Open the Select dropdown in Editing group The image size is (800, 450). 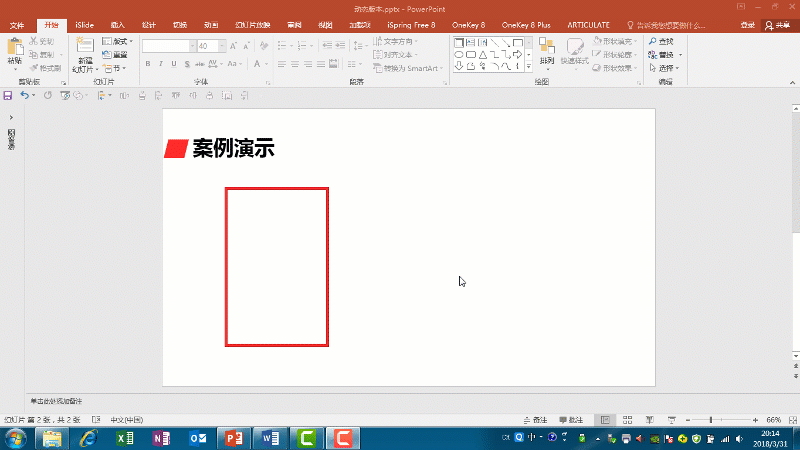[664, 68]
